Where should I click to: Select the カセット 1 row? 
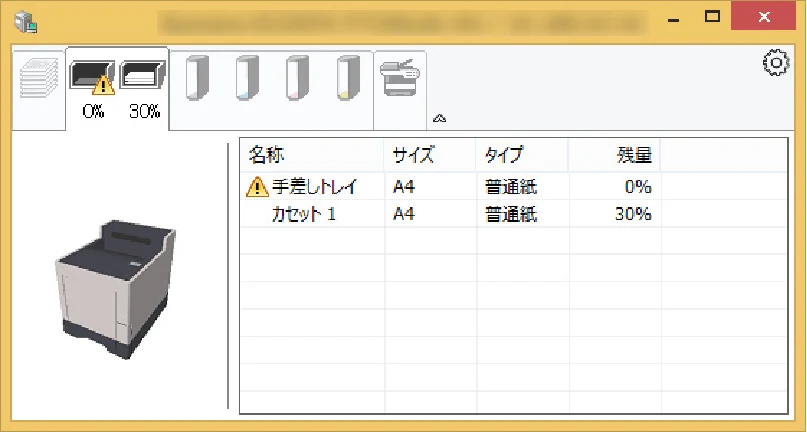(x=514, y=214)
